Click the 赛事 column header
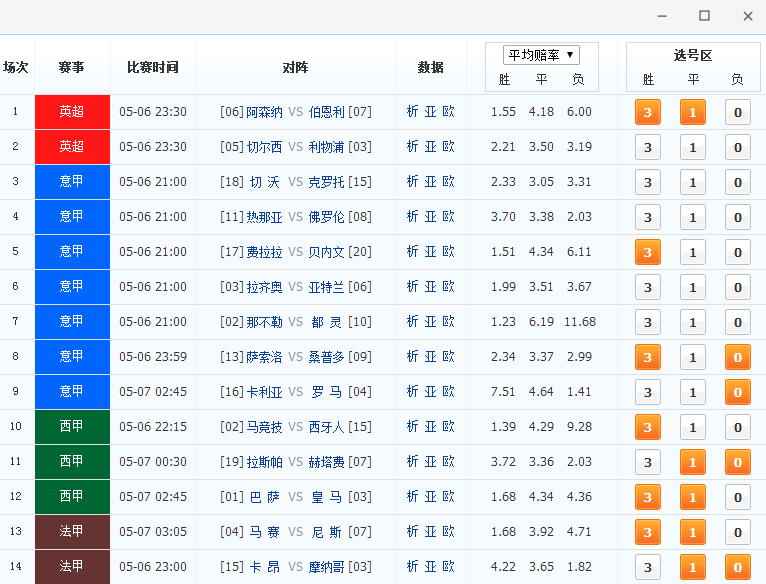 71,67
